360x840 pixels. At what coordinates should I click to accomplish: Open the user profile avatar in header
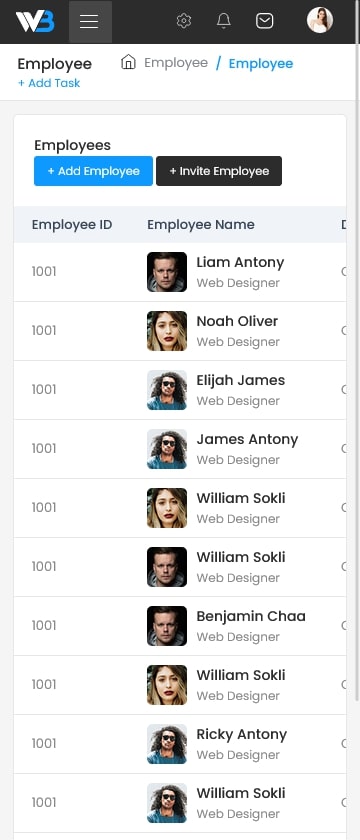coord(320,20)
